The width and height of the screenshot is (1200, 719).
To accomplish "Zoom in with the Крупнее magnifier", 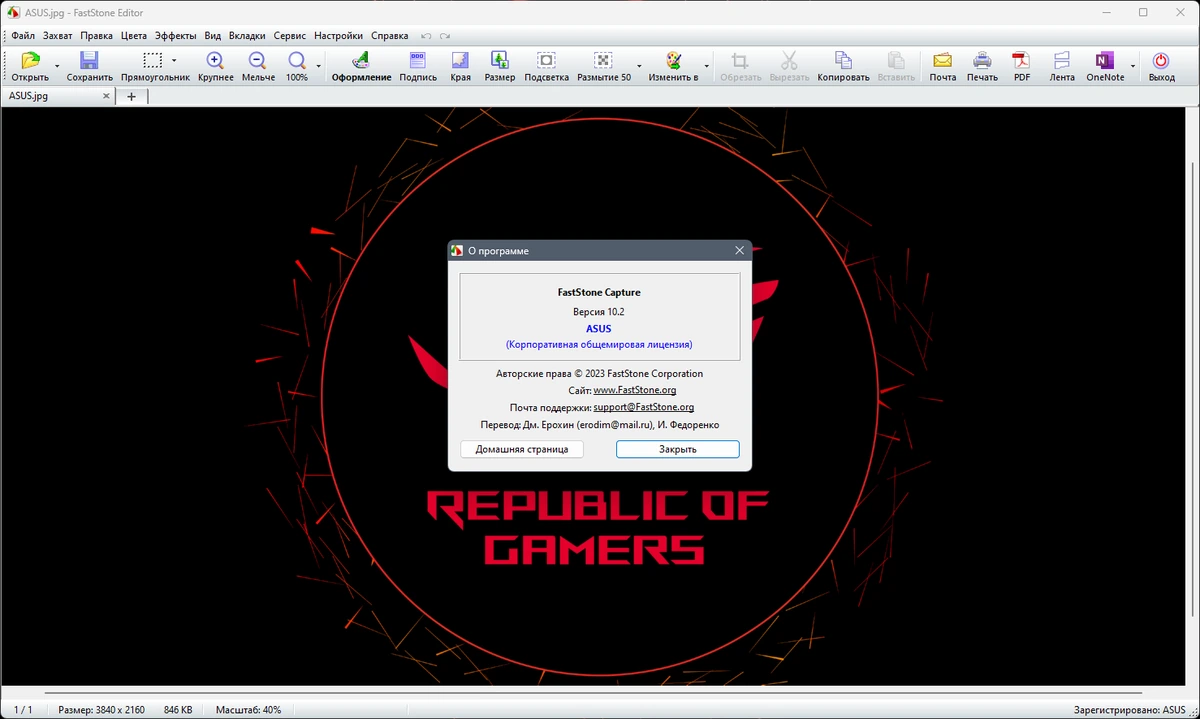I will [x=215, y=60].
